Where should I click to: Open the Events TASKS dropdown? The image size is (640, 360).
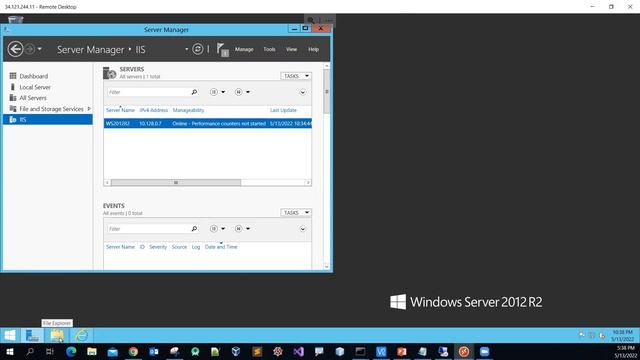[x=296, y=213]
